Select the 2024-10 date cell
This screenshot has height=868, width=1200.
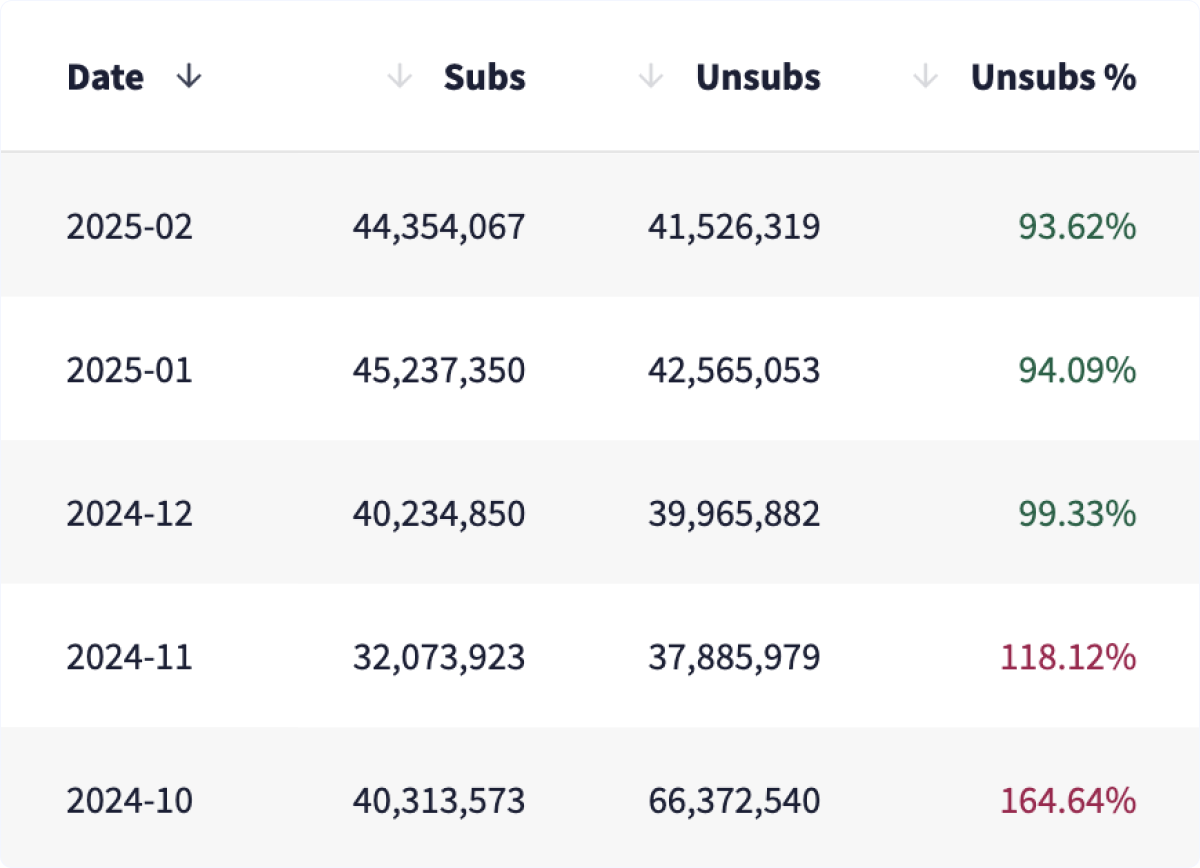pos(129,801)
